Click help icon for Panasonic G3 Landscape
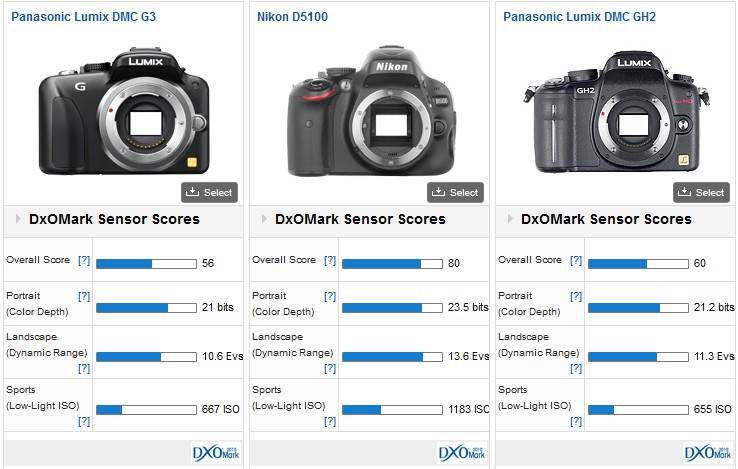Image resolution: width=738 pixels, height=469 pixels. pyautogui.click(x=84, y=368)
